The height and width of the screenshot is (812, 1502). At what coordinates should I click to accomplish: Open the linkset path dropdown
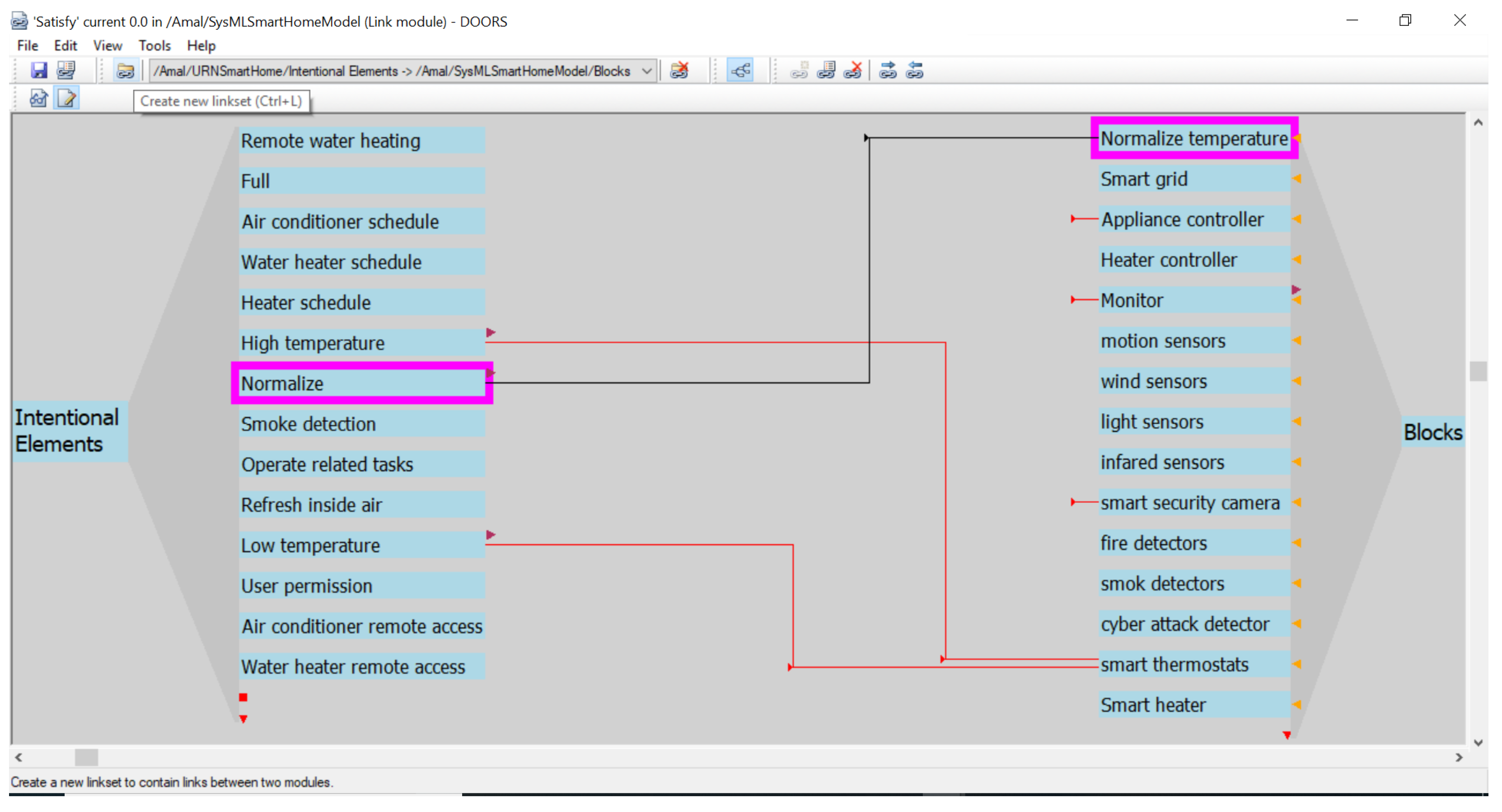pos(646,71)
